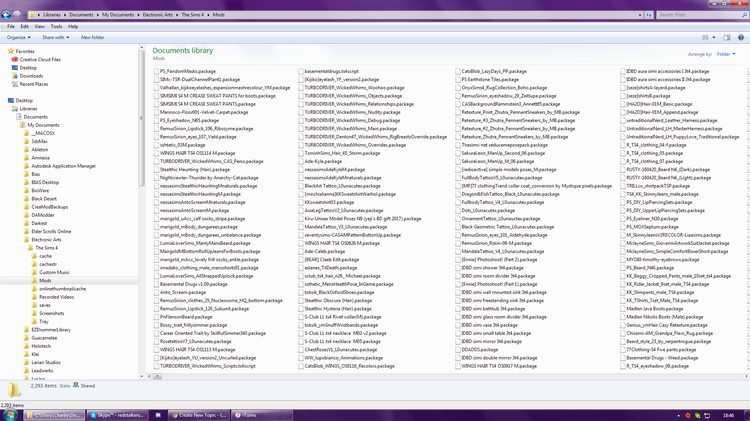This screenshot has width=750, height=421.
Task: Click the folder icon next to Screenshots
Action: tap(34, 313)
